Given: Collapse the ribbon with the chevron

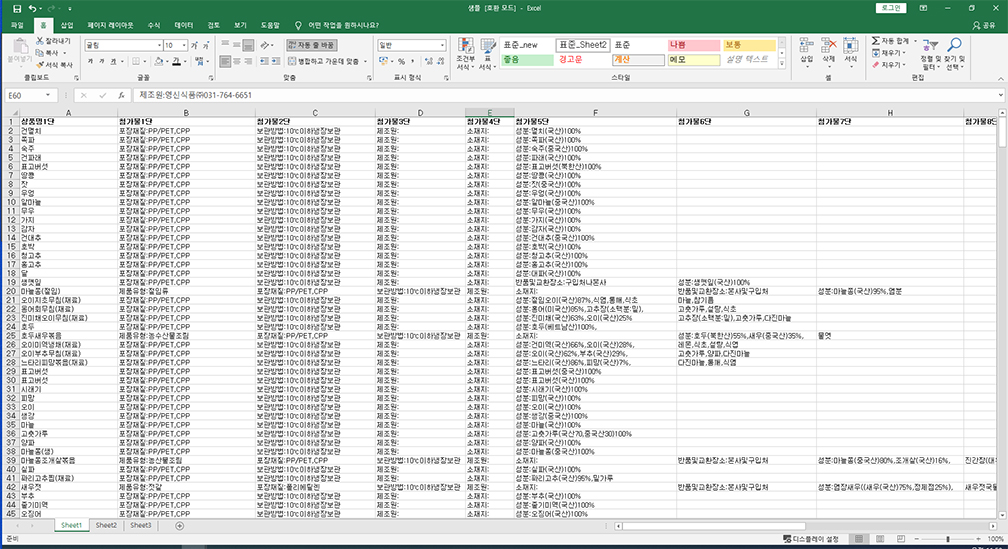Looking at the screenshot, I should point(1000,78).
